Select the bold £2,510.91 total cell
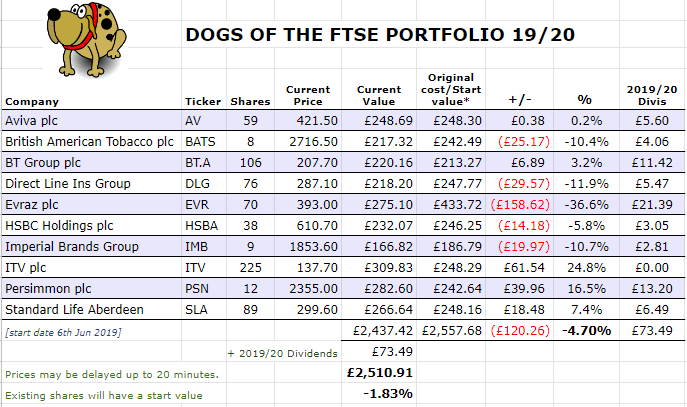687x407 pixels. tap(379, 373)
